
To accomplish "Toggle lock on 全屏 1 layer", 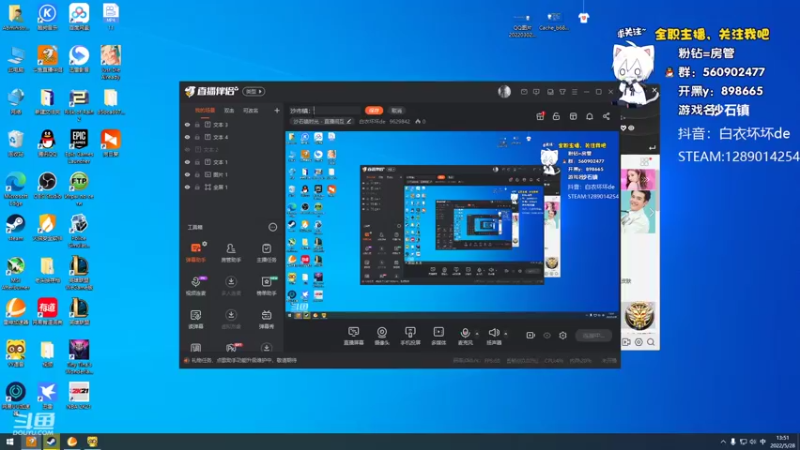I will (x=197, y=187).
